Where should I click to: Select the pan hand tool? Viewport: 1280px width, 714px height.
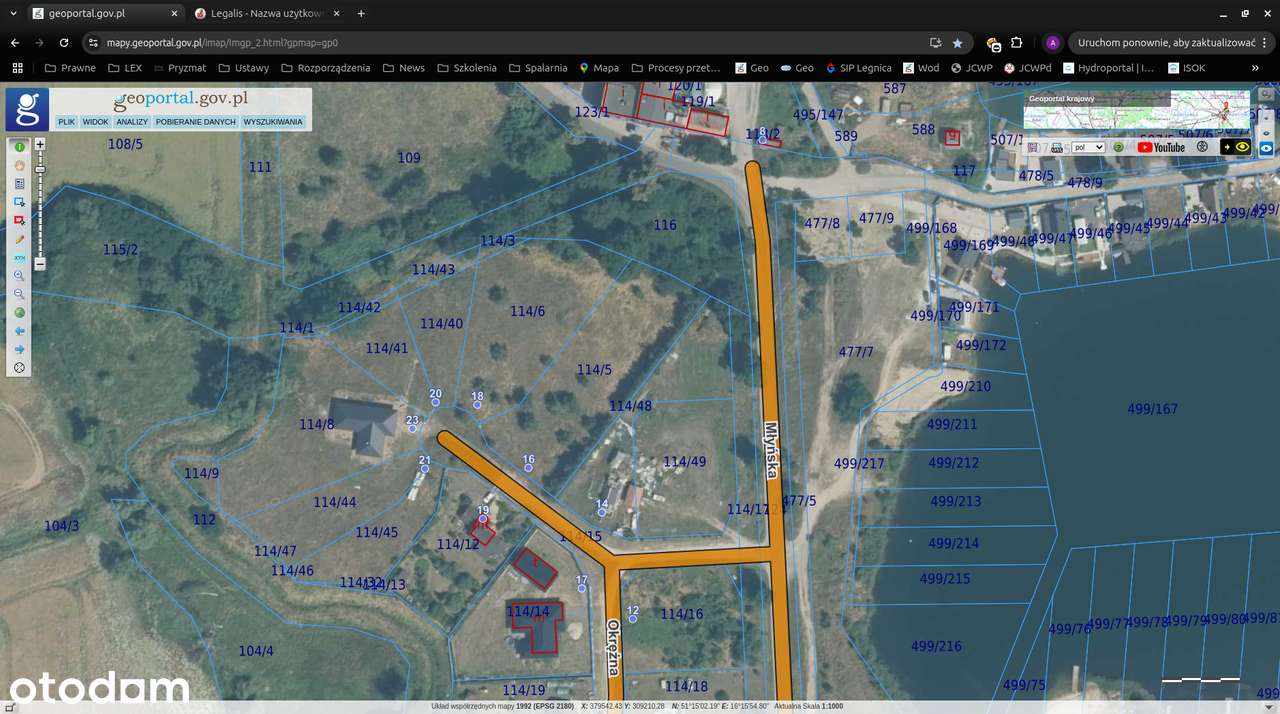[19, 165]
